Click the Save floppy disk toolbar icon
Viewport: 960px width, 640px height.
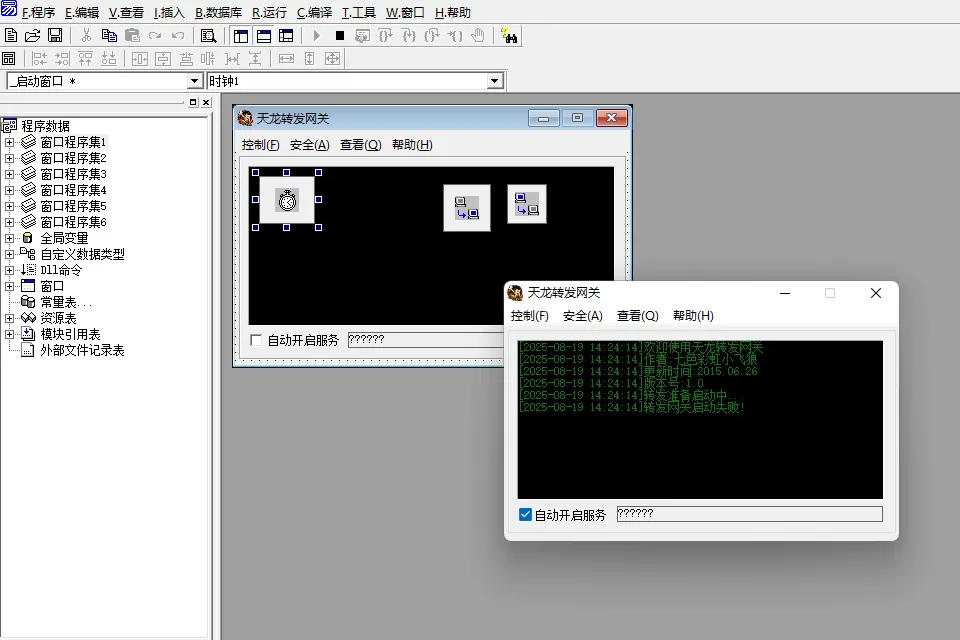pyautogui.click(x=55, y=35)
